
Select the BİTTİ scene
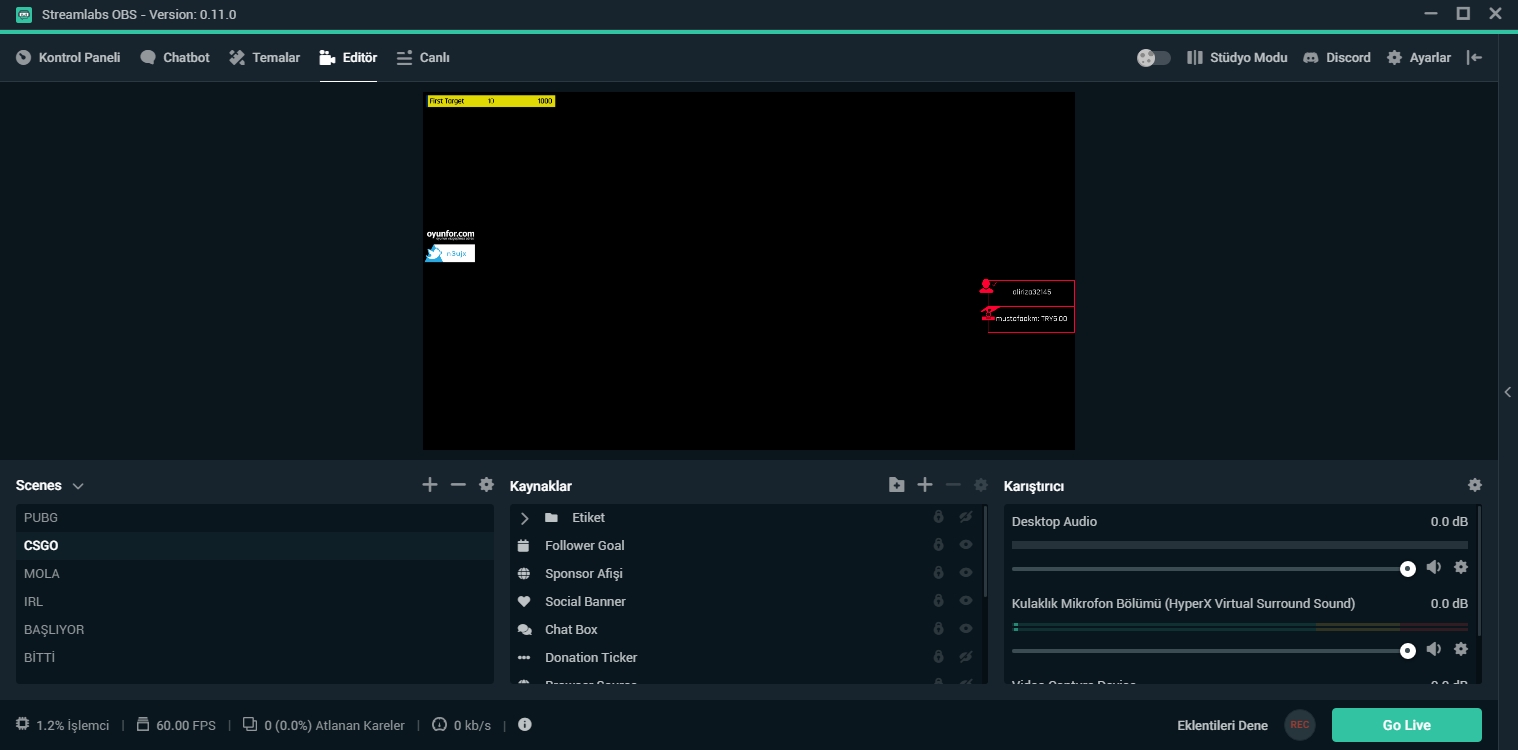click(255, 657)
